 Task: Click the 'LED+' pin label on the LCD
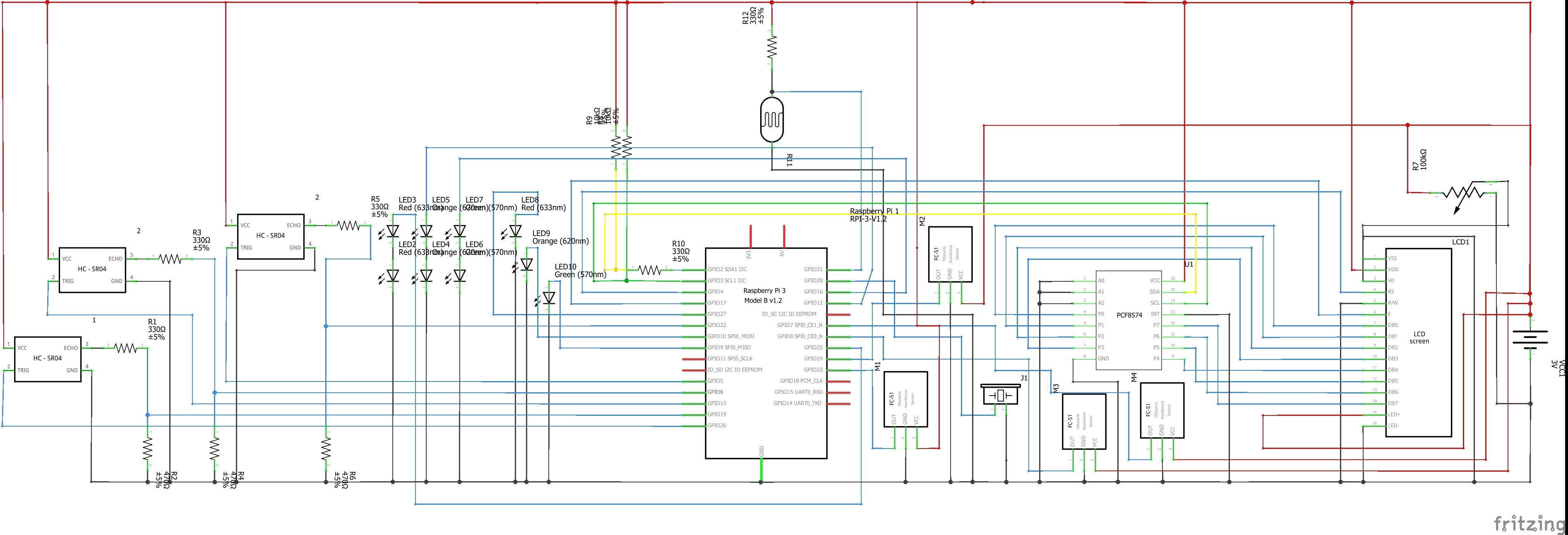1394,415
